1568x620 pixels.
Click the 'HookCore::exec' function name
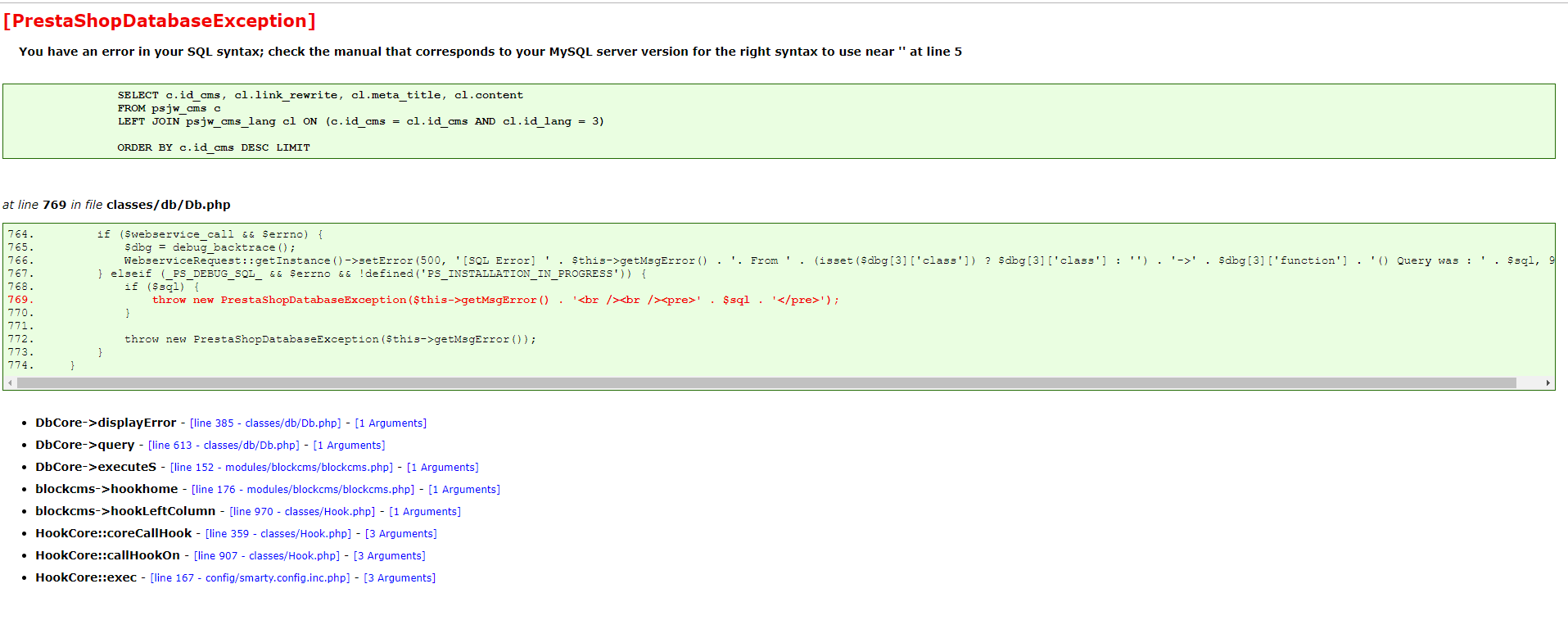[86, 577]
